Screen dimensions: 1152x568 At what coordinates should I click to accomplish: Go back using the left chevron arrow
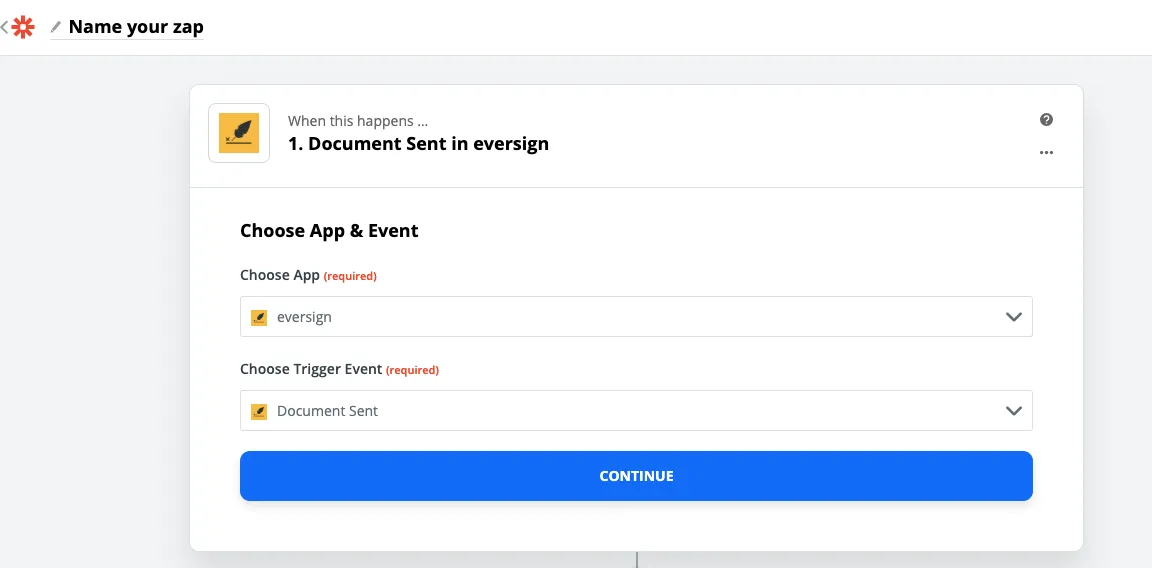4,28
